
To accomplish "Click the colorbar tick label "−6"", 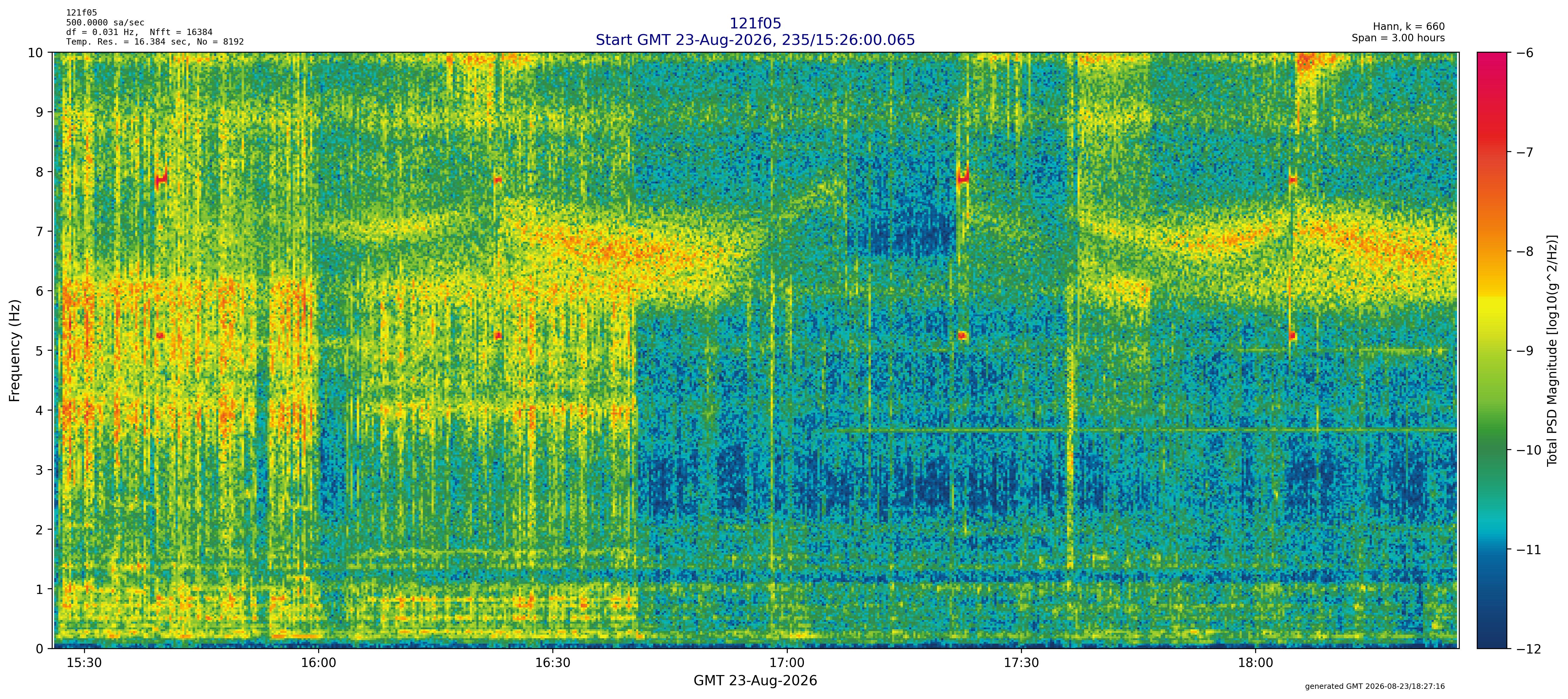I will pos(1525,53).
